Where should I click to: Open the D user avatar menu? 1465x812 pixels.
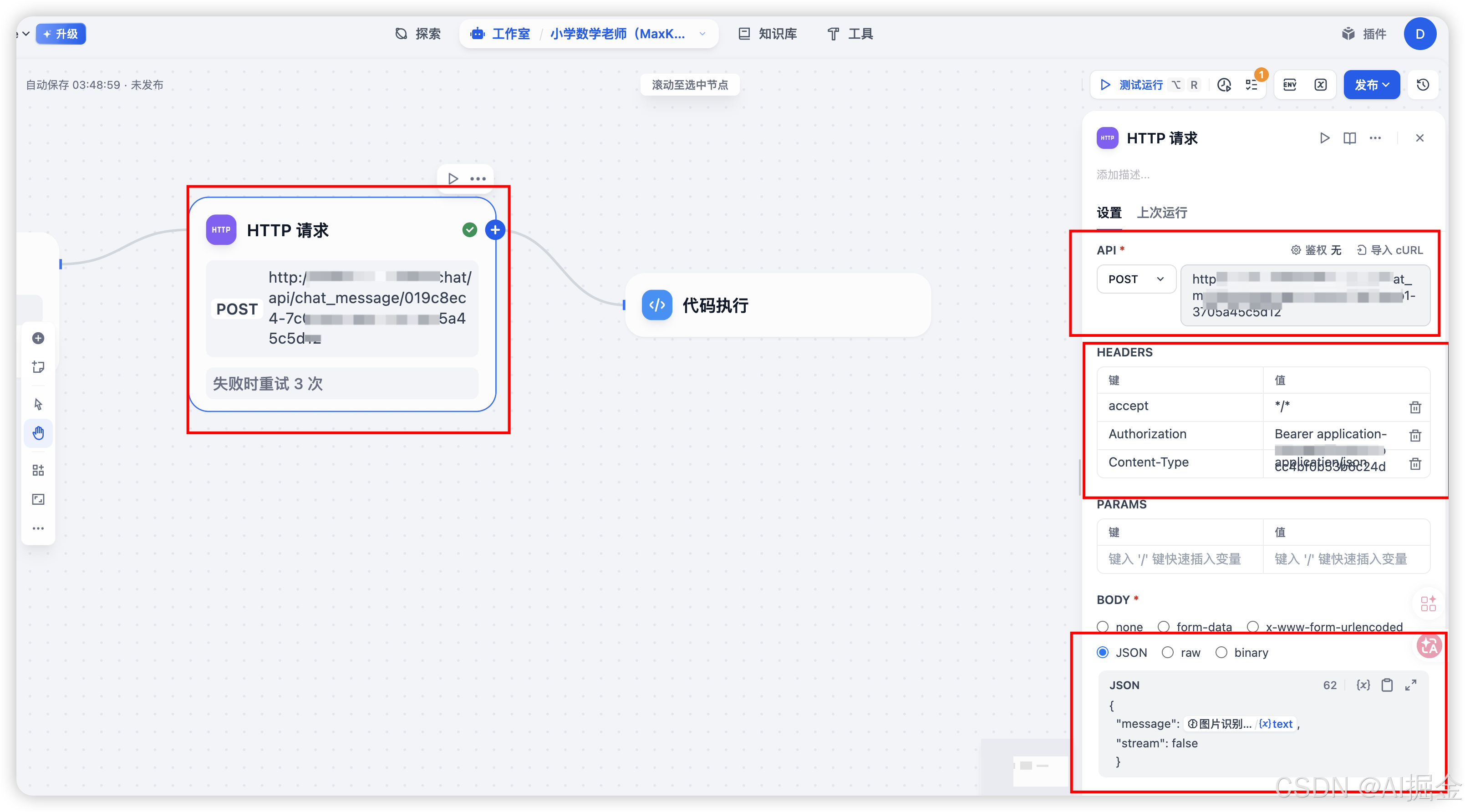(1419, 34)
